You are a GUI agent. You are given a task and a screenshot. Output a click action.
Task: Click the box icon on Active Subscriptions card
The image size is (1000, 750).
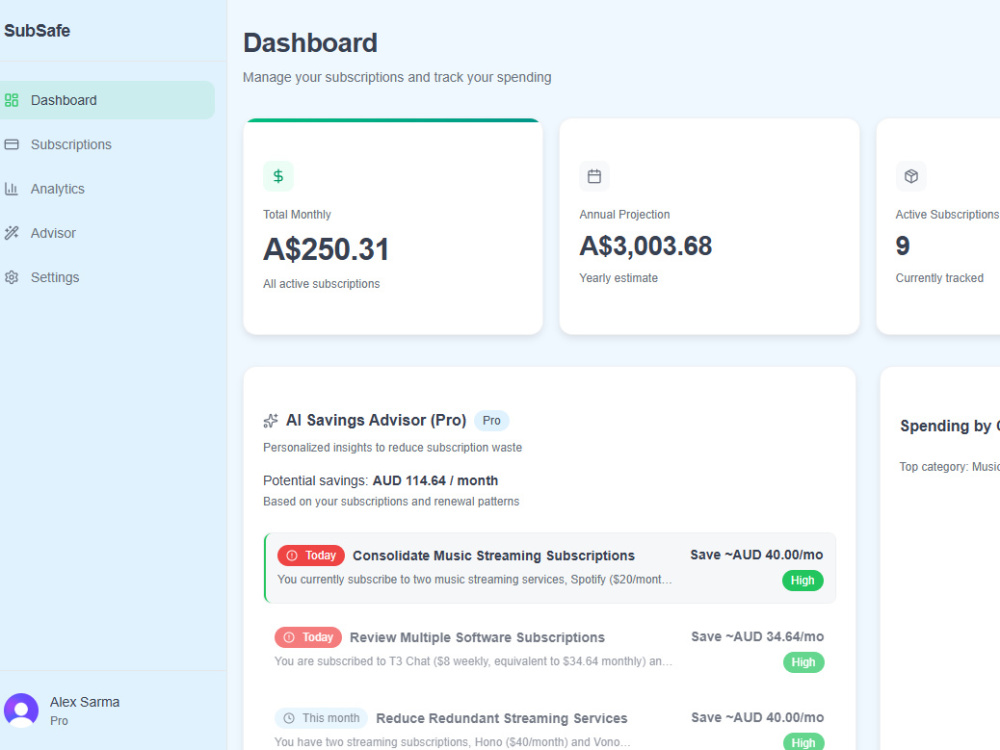tap(911, 176)
